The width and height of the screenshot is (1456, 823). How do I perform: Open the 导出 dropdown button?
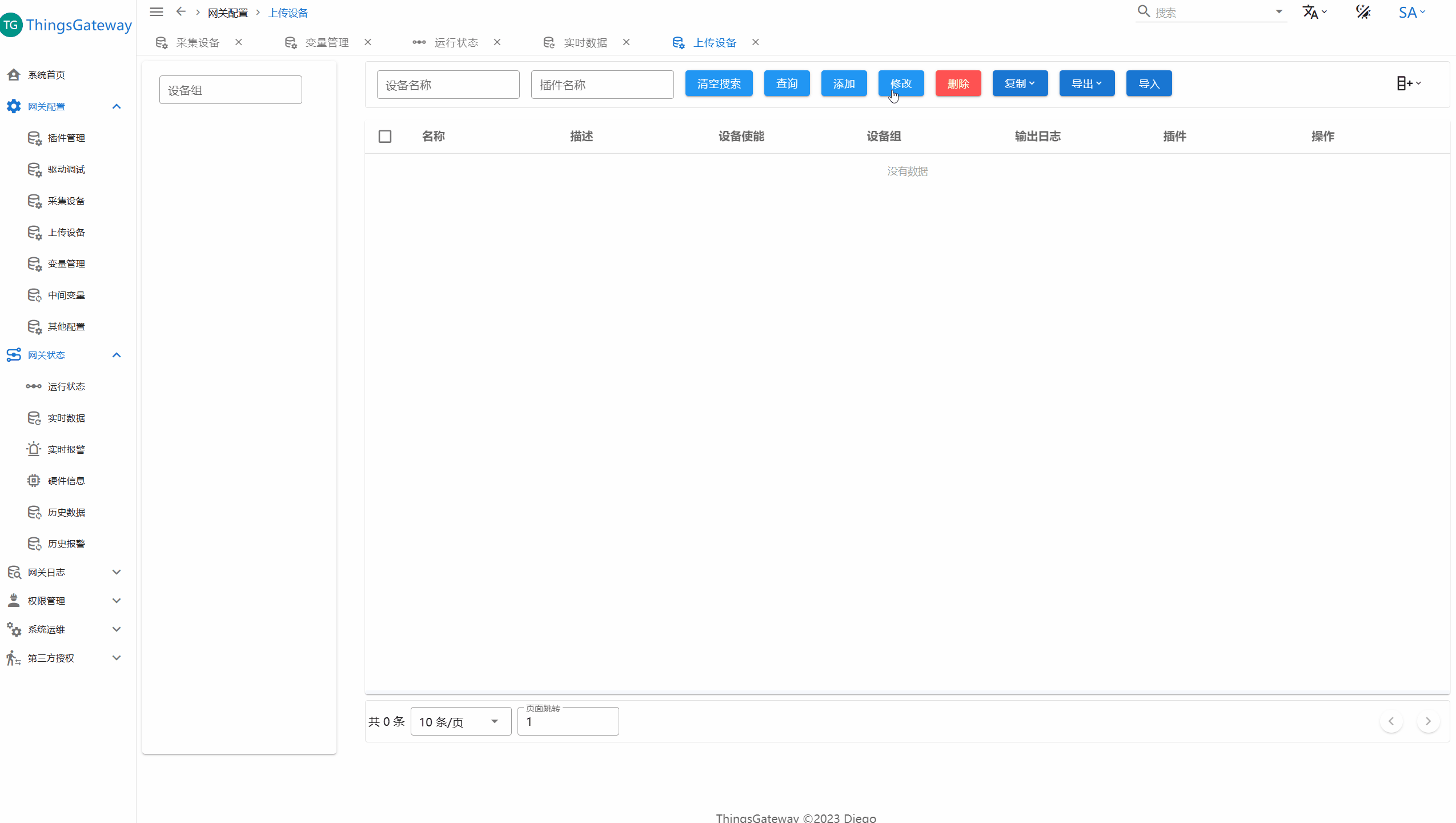pos(1086,83)
